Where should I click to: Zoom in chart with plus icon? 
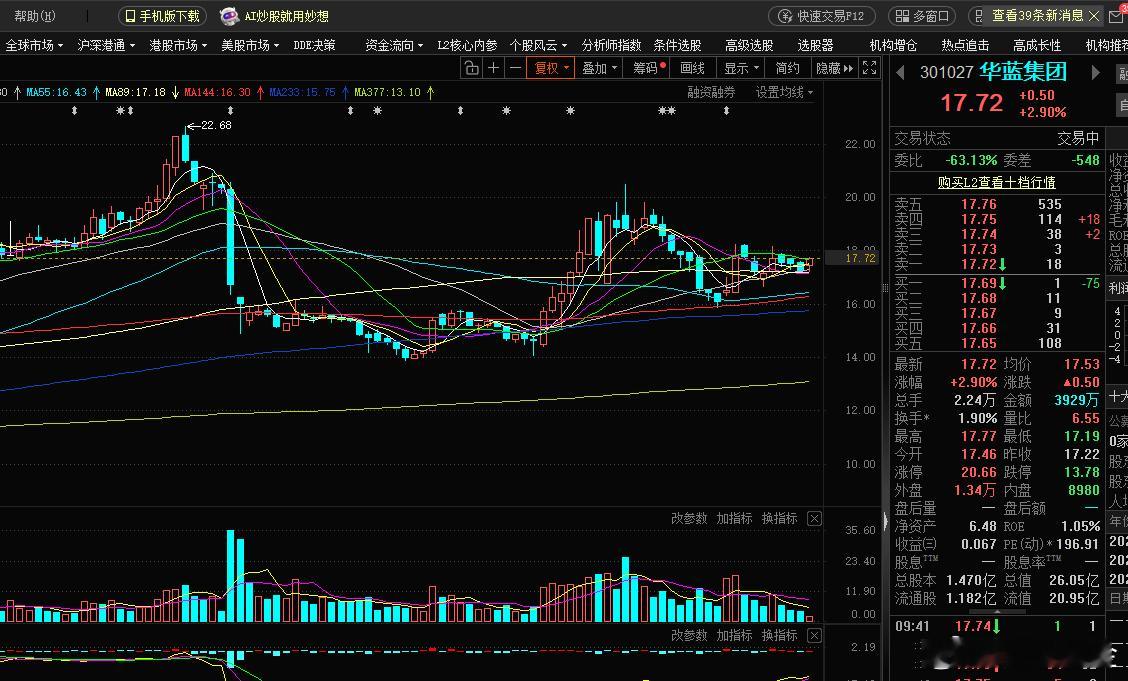pyautogui.click(x=494, y=68)
